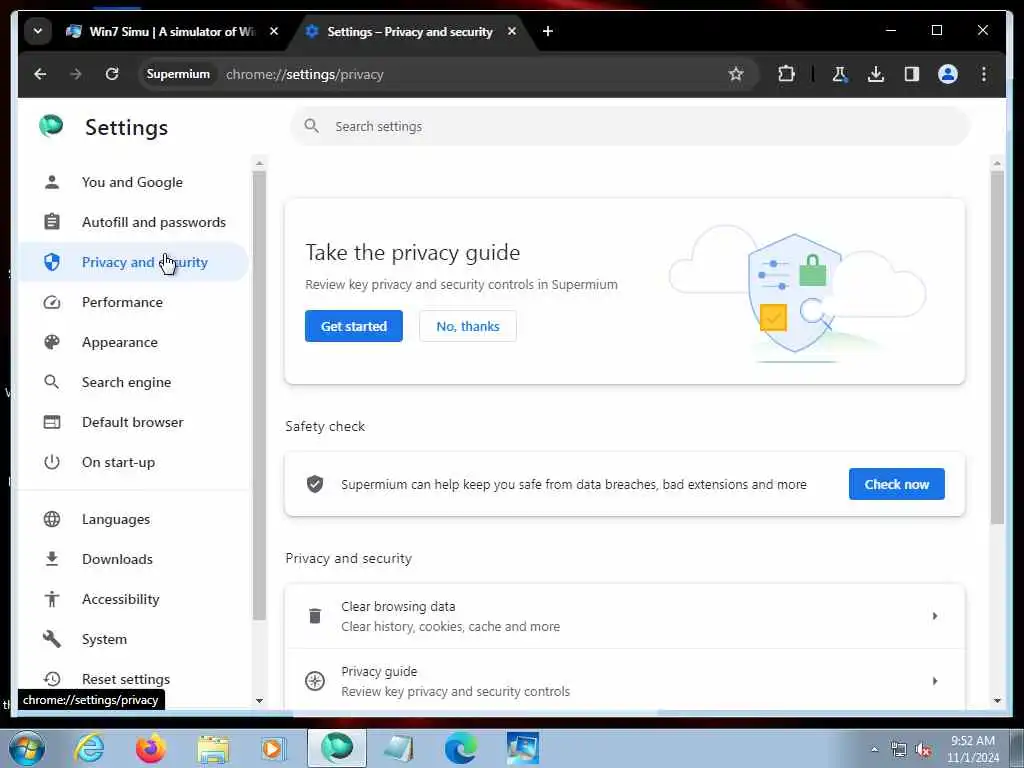Close the Settings tab
Screen dimensions: 1024x768
tap(512, 31)
